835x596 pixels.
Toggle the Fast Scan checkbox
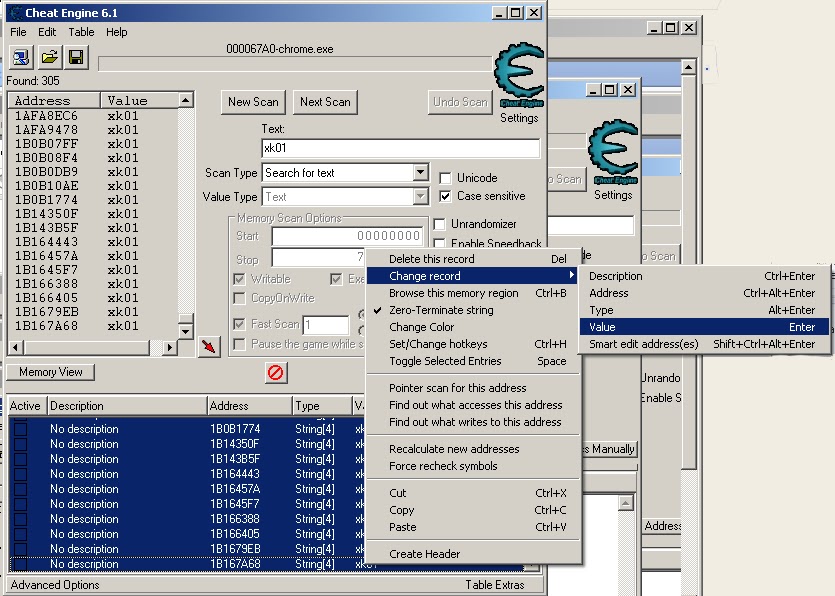tap(240, 324)
